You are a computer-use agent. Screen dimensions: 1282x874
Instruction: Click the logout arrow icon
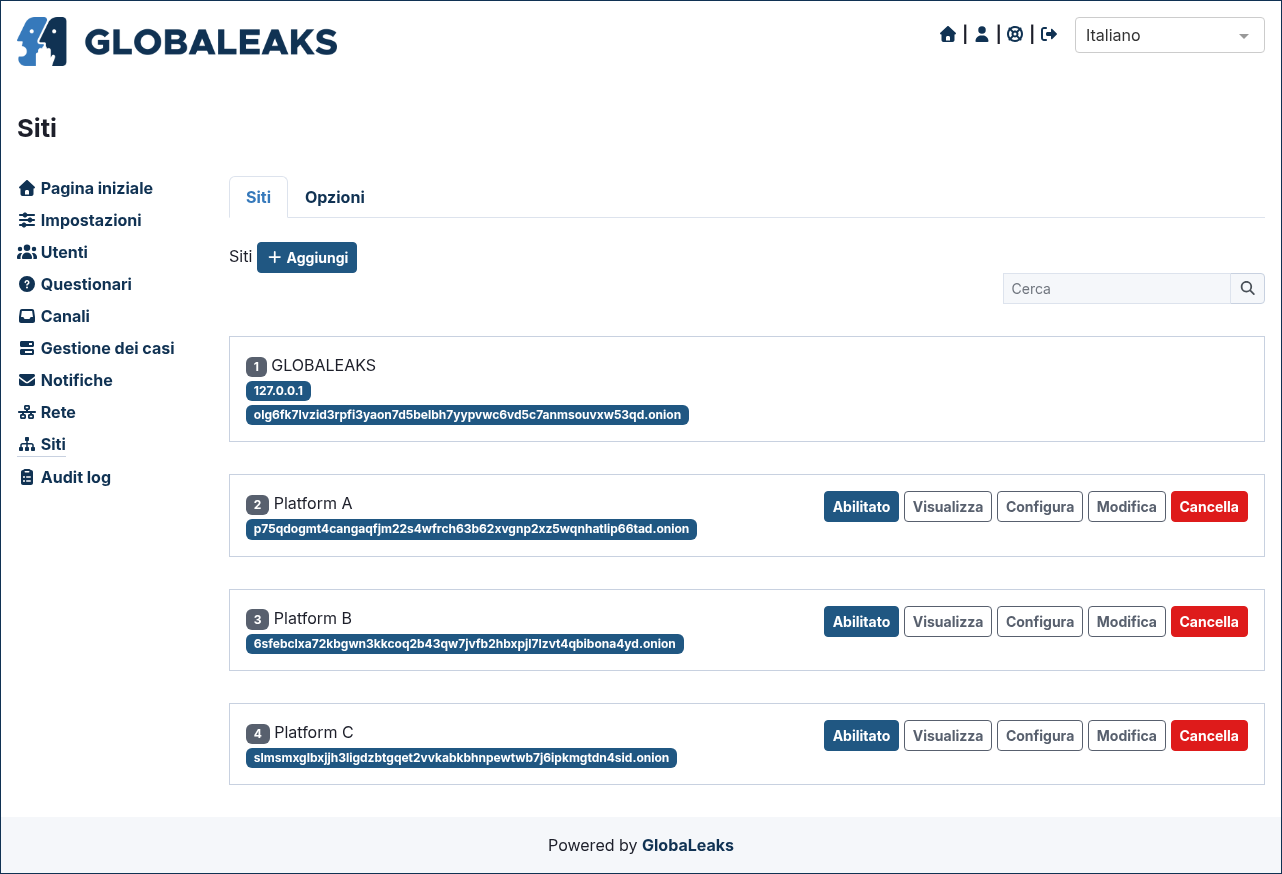pos(1049,35)
